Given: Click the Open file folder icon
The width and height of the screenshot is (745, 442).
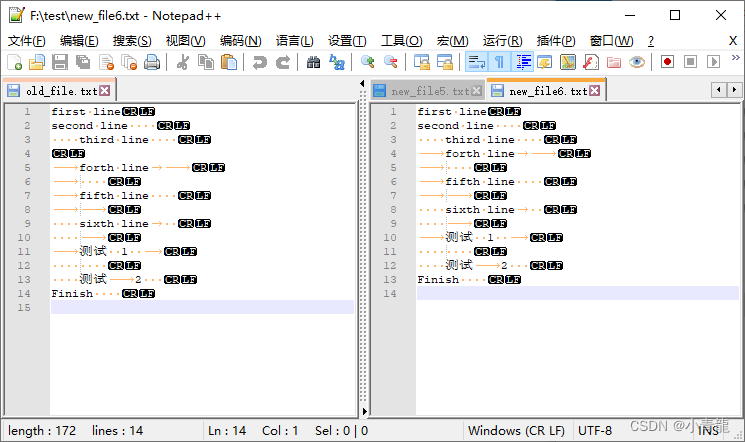Looking at the screenshot, I should pyautogui.click(x=37, y=62).
